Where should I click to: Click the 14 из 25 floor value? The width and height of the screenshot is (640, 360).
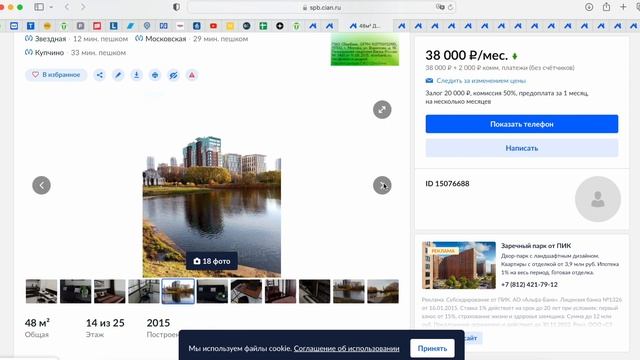(105, 323)
